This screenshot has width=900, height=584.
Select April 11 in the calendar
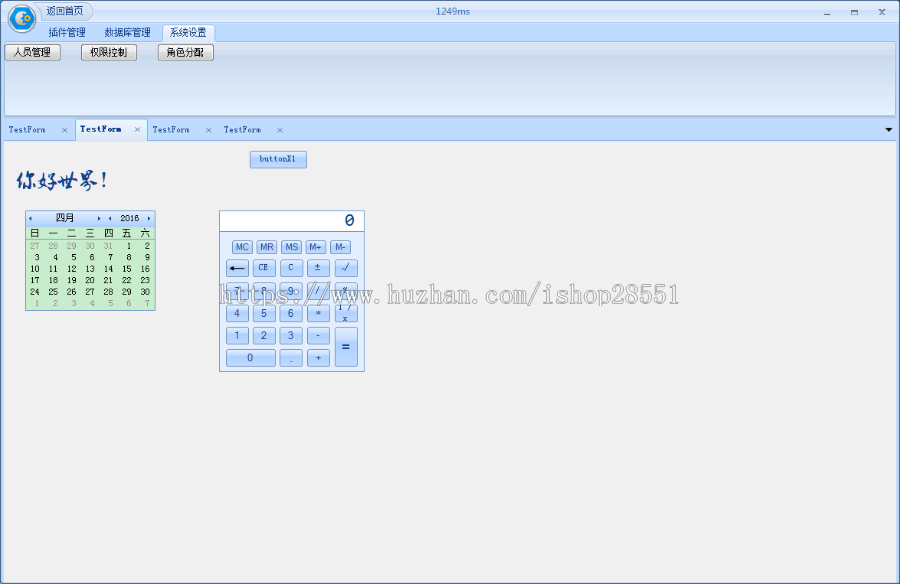(x=53, y=269)
